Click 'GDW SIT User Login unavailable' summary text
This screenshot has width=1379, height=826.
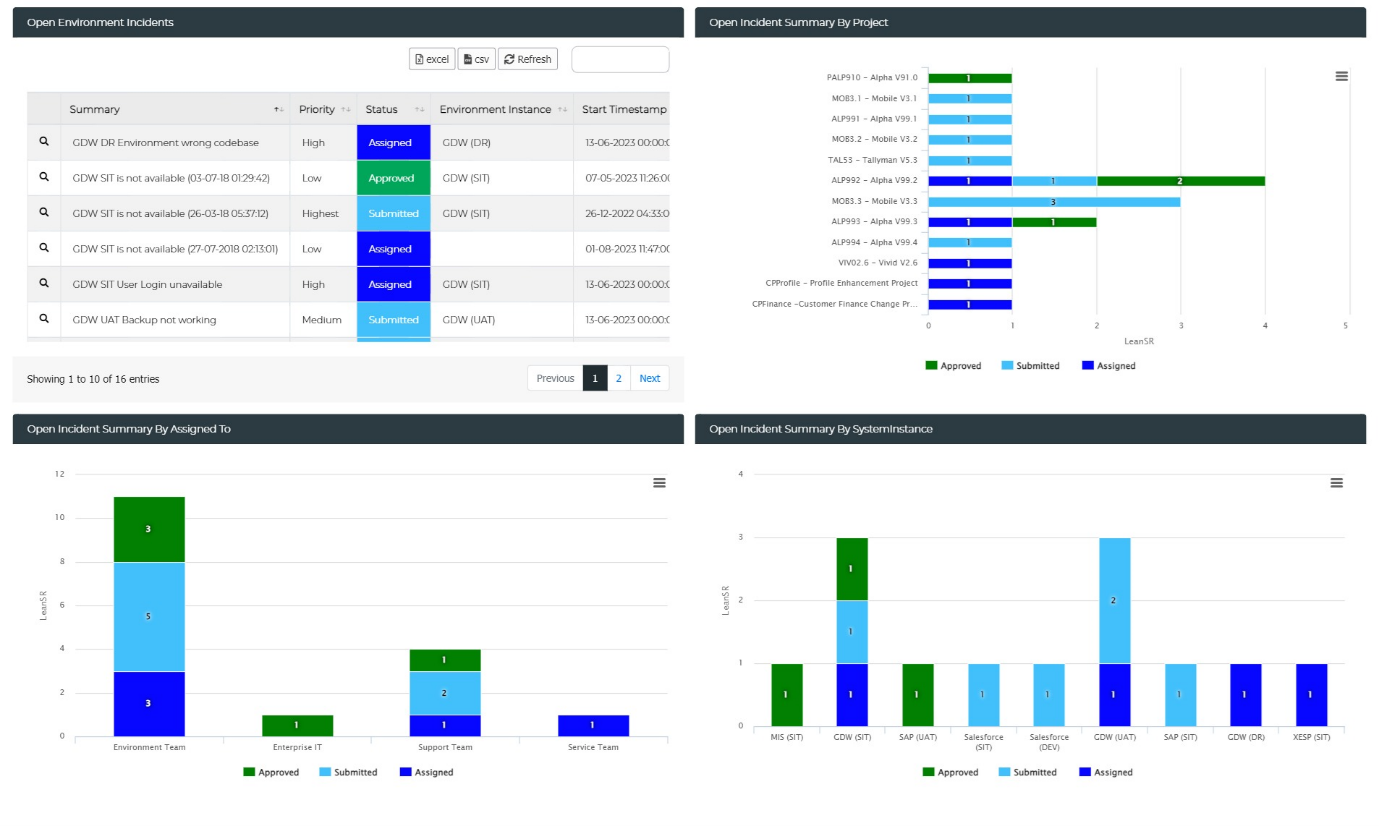(x=148, y=285)
